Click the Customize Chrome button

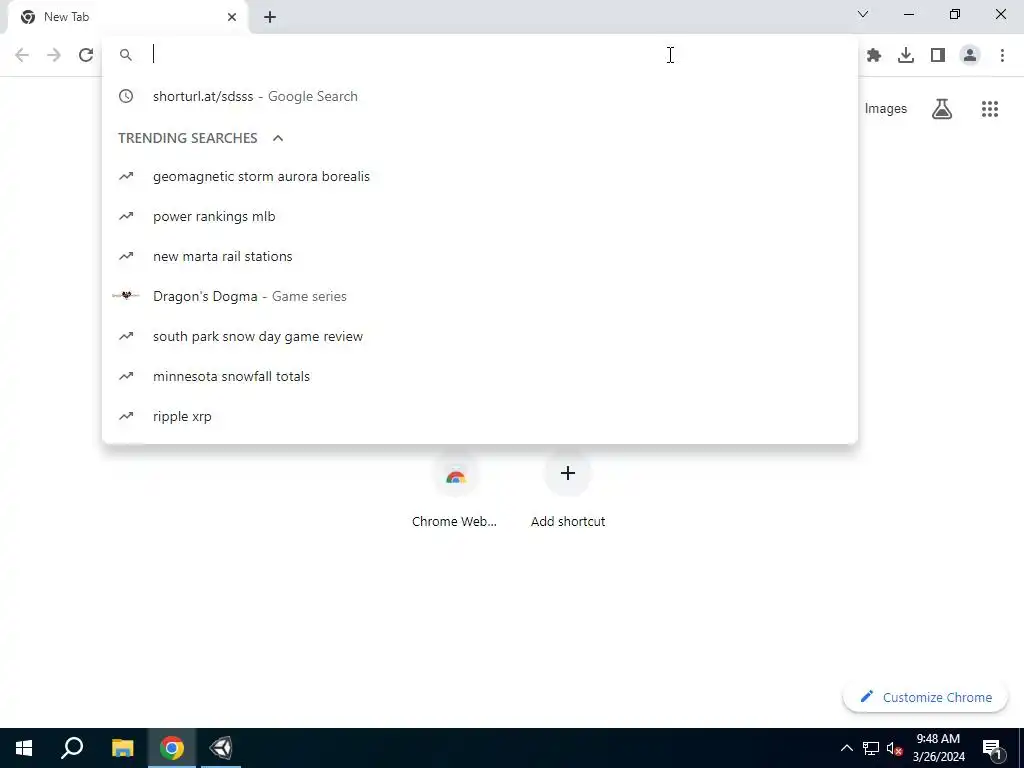(925, 697)
